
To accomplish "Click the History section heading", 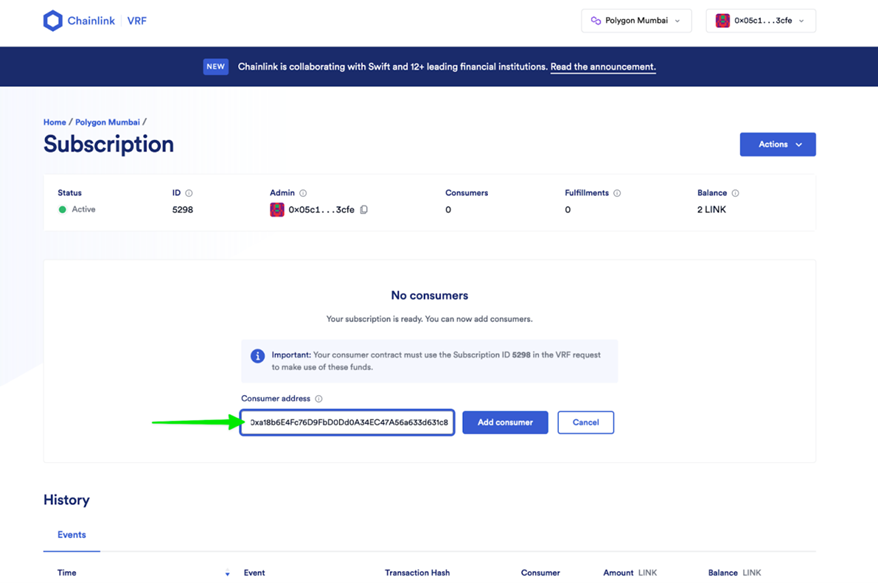I will (67, 500).
